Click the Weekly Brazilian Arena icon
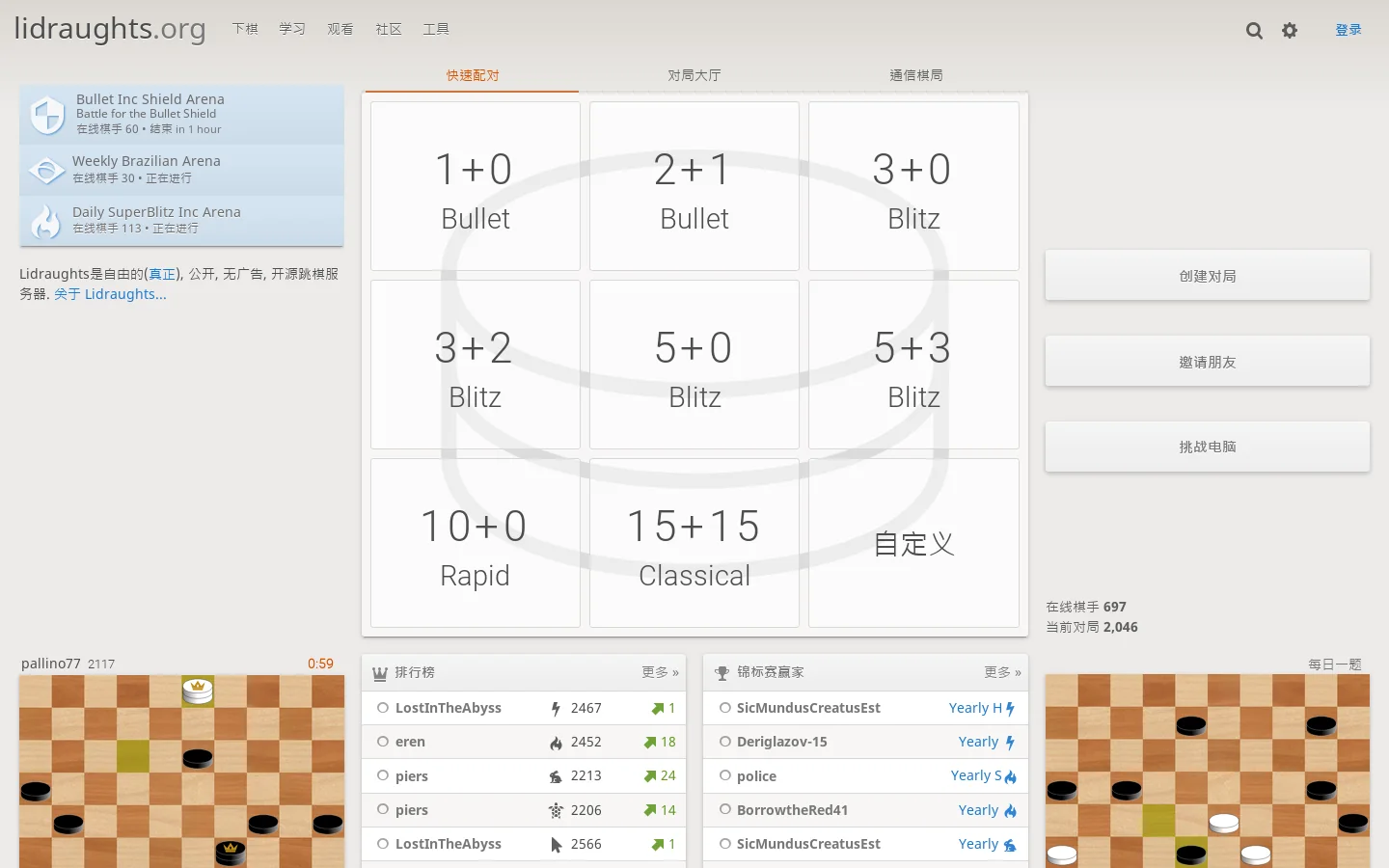The height and width of the screenshot is (868, 1389). pos(46,170)
